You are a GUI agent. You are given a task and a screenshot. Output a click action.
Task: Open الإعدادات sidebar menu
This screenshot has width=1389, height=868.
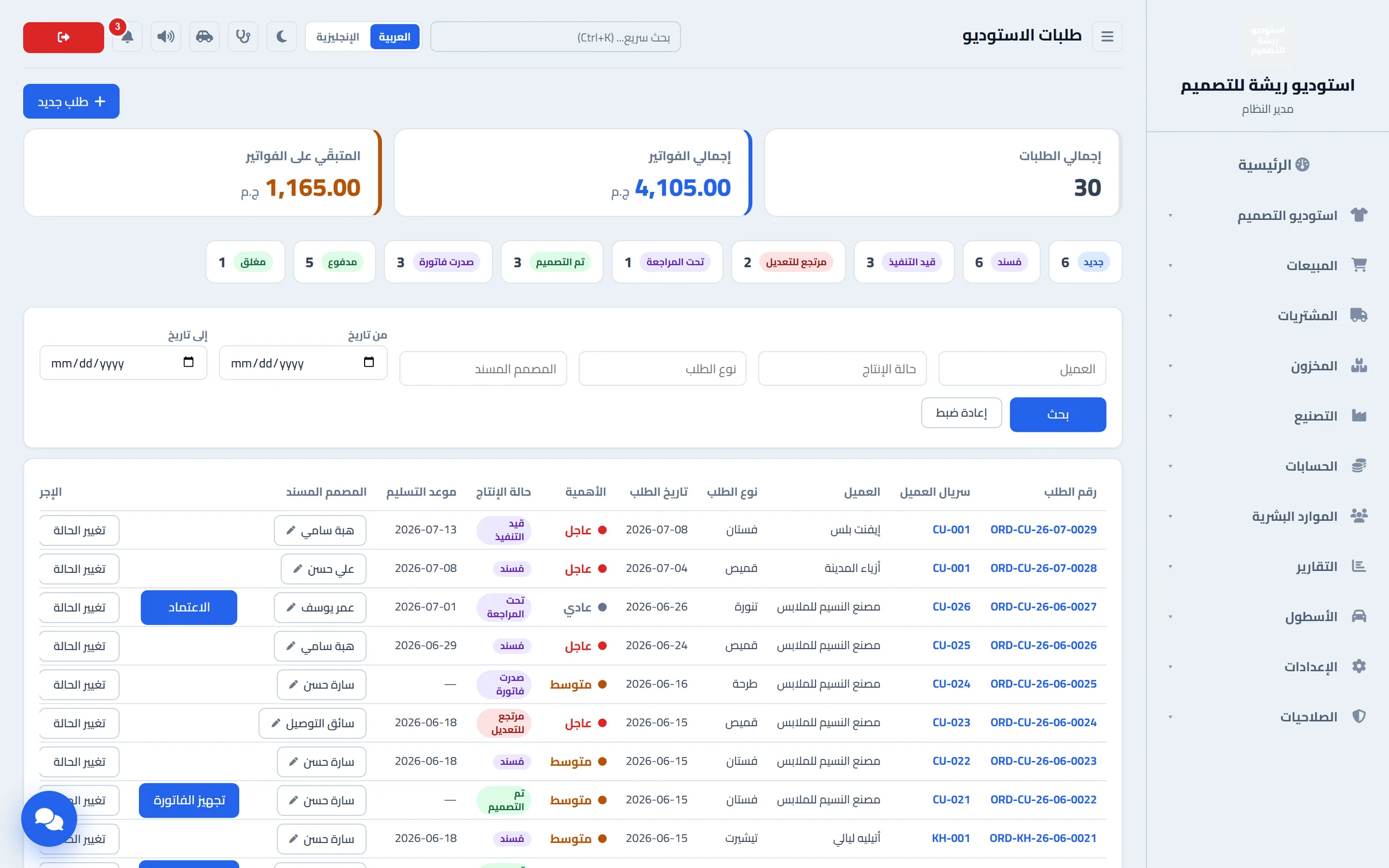(x=1267, y=667)
